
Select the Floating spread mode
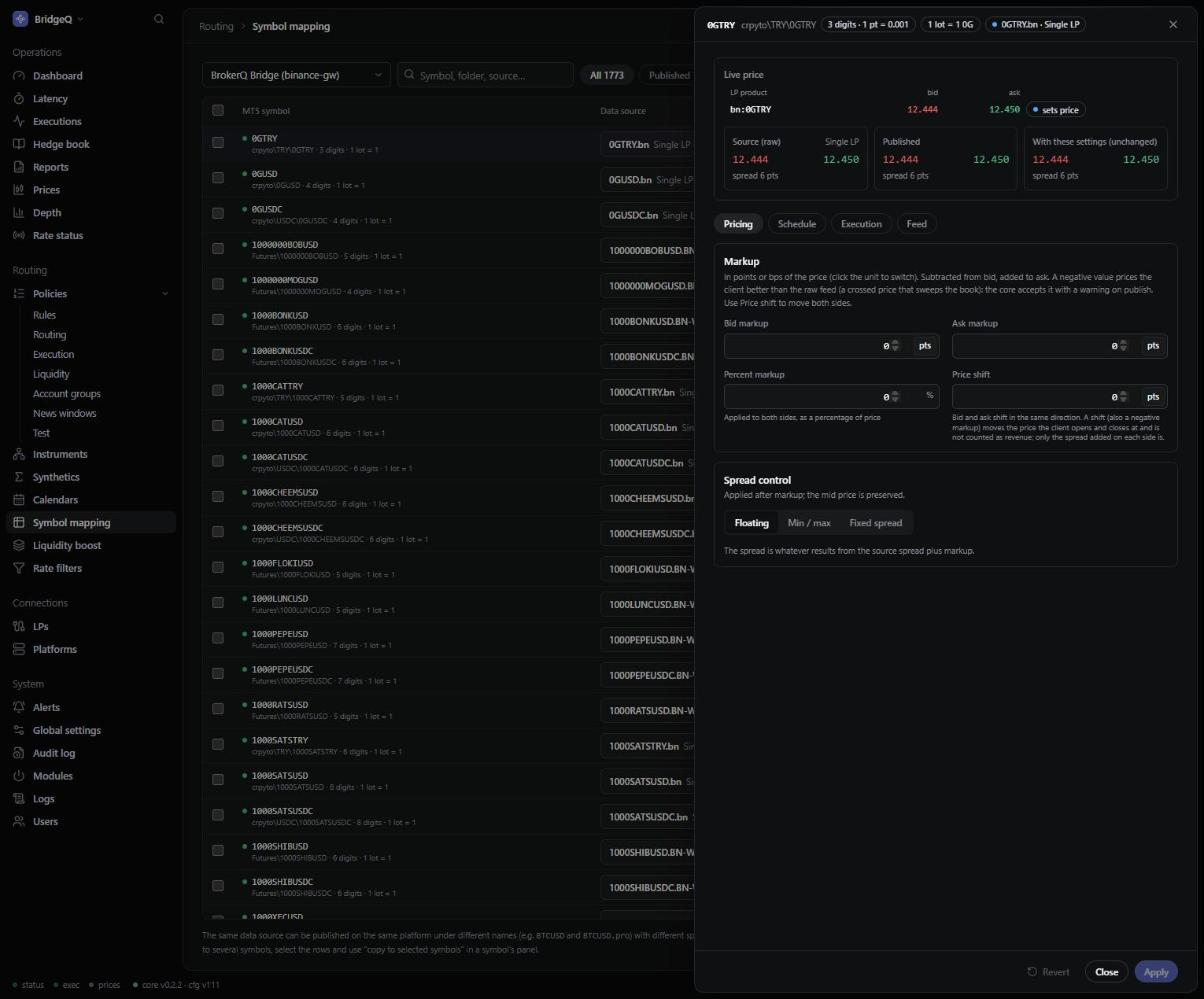[x=752, y=523]
